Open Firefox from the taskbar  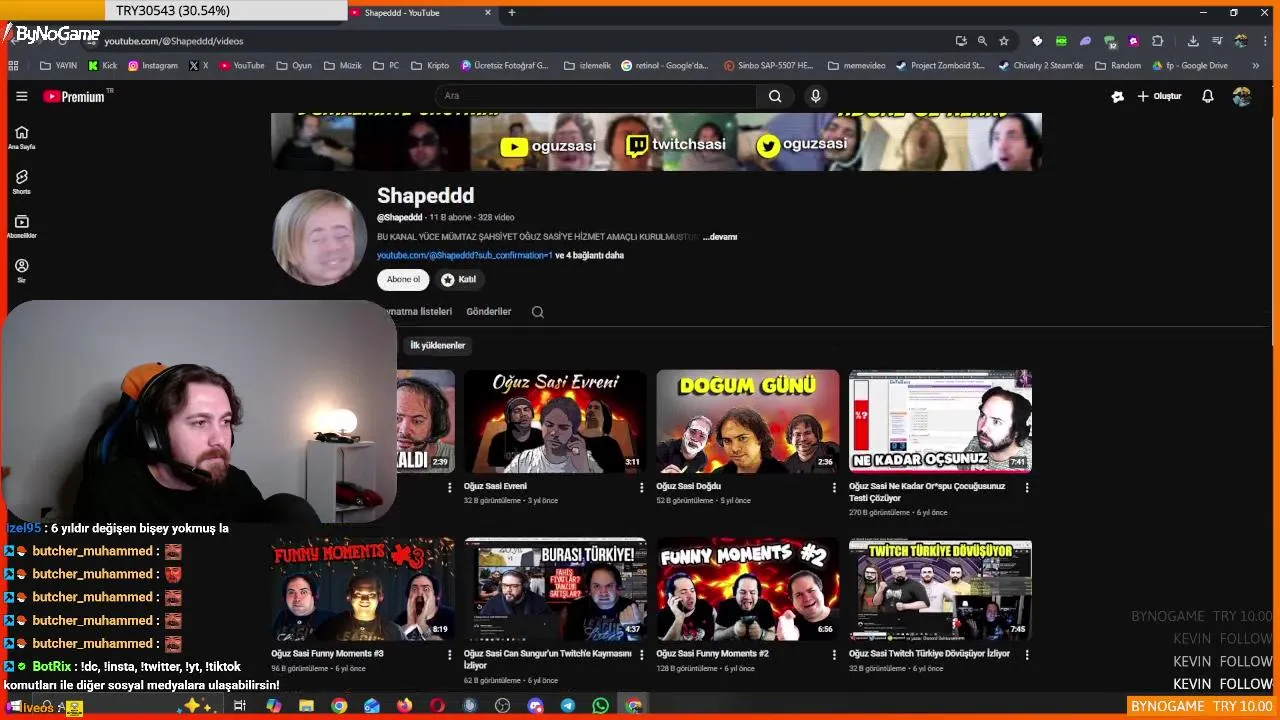pos(404,706)
